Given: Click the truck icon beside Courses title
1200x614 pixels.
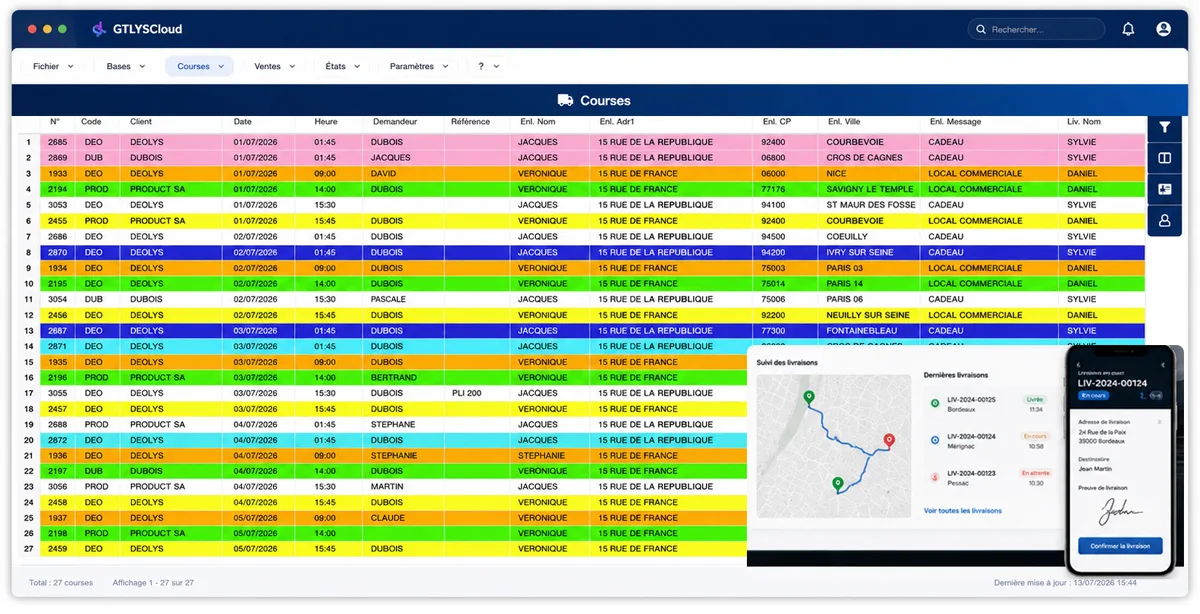Looking at the screenshot, I should click(565, 100).
